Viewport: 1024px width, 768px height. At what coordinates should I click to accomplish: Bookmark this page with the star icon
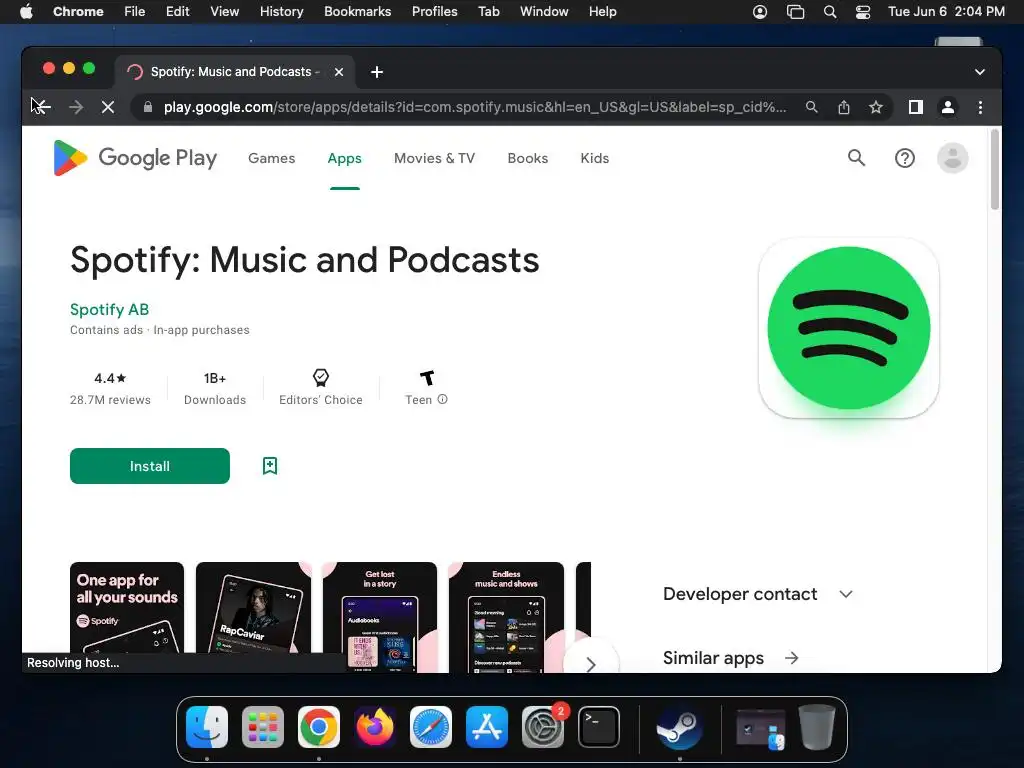876,107
